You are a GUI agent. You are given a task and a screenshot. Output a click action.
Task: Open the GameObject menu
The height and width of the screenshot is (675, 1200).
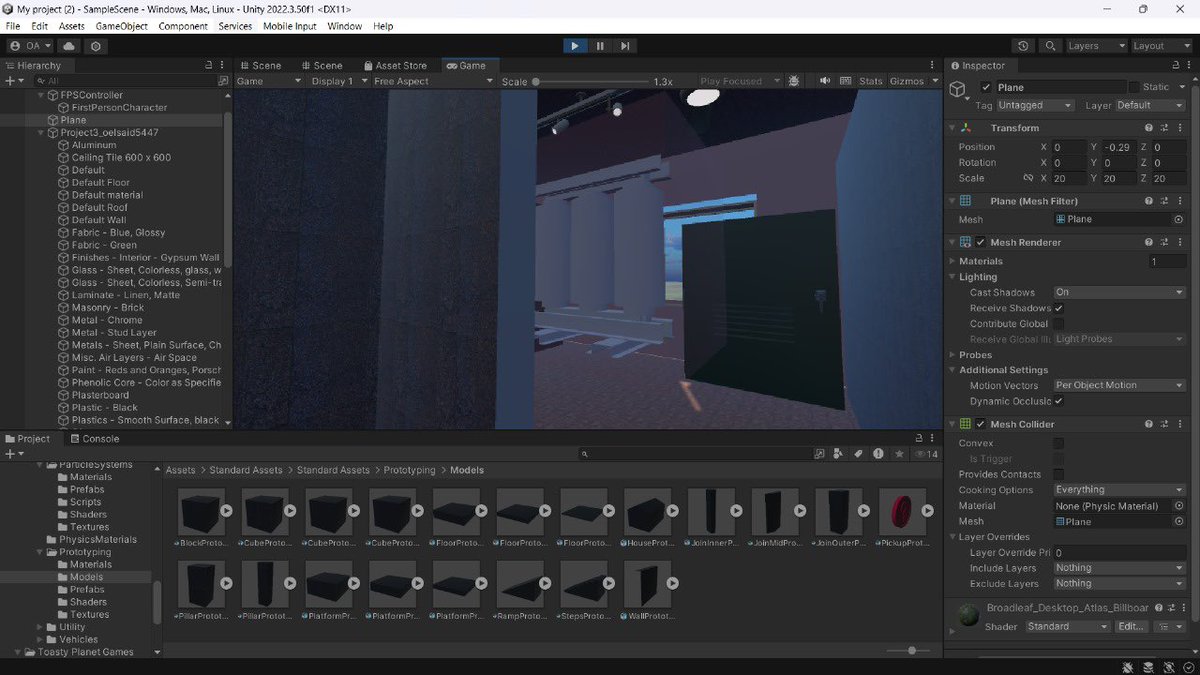click(x=120, y=26)
